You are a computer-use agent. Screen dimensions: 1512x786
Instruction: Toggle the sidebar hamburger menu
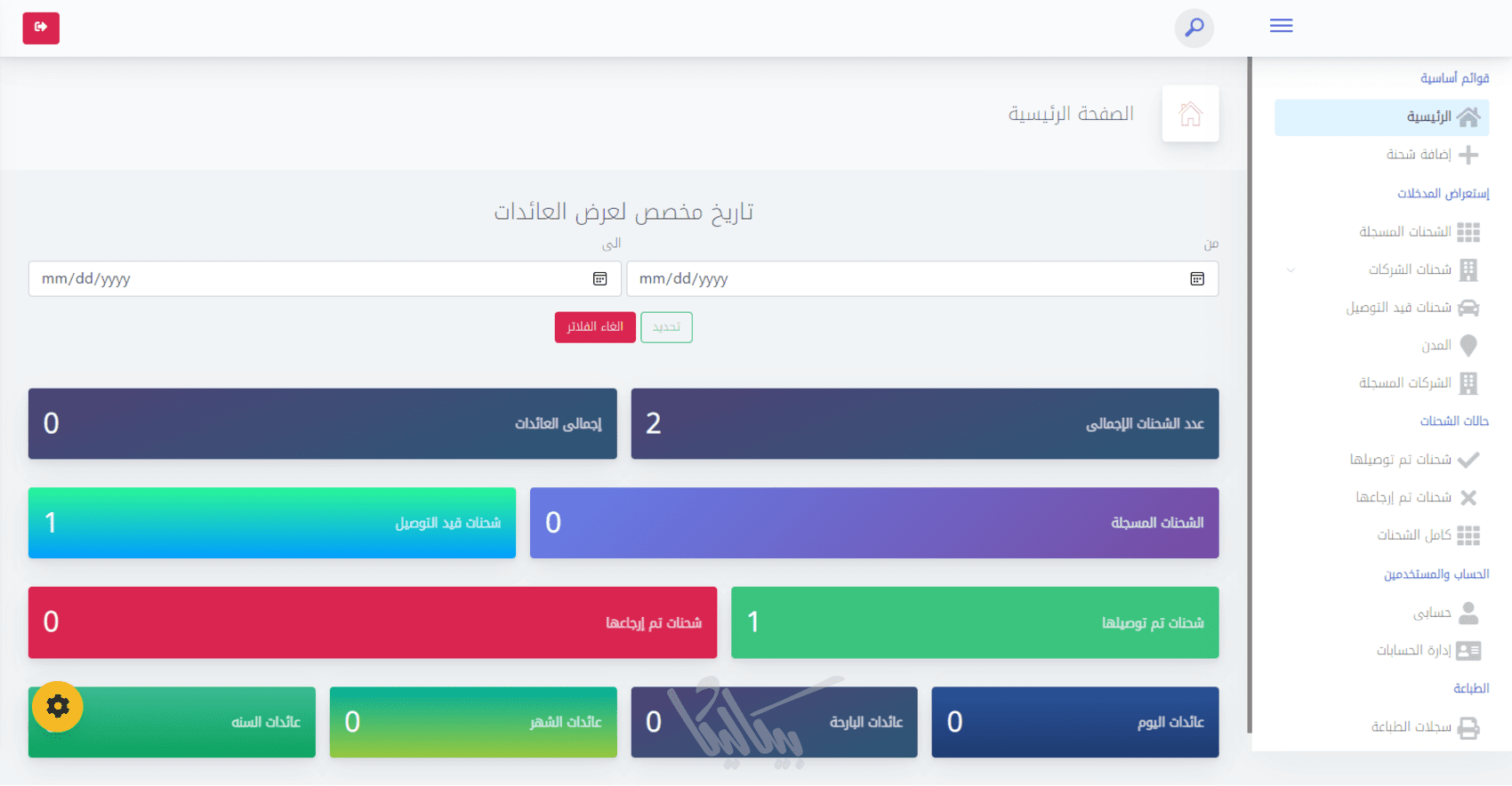1281,26
